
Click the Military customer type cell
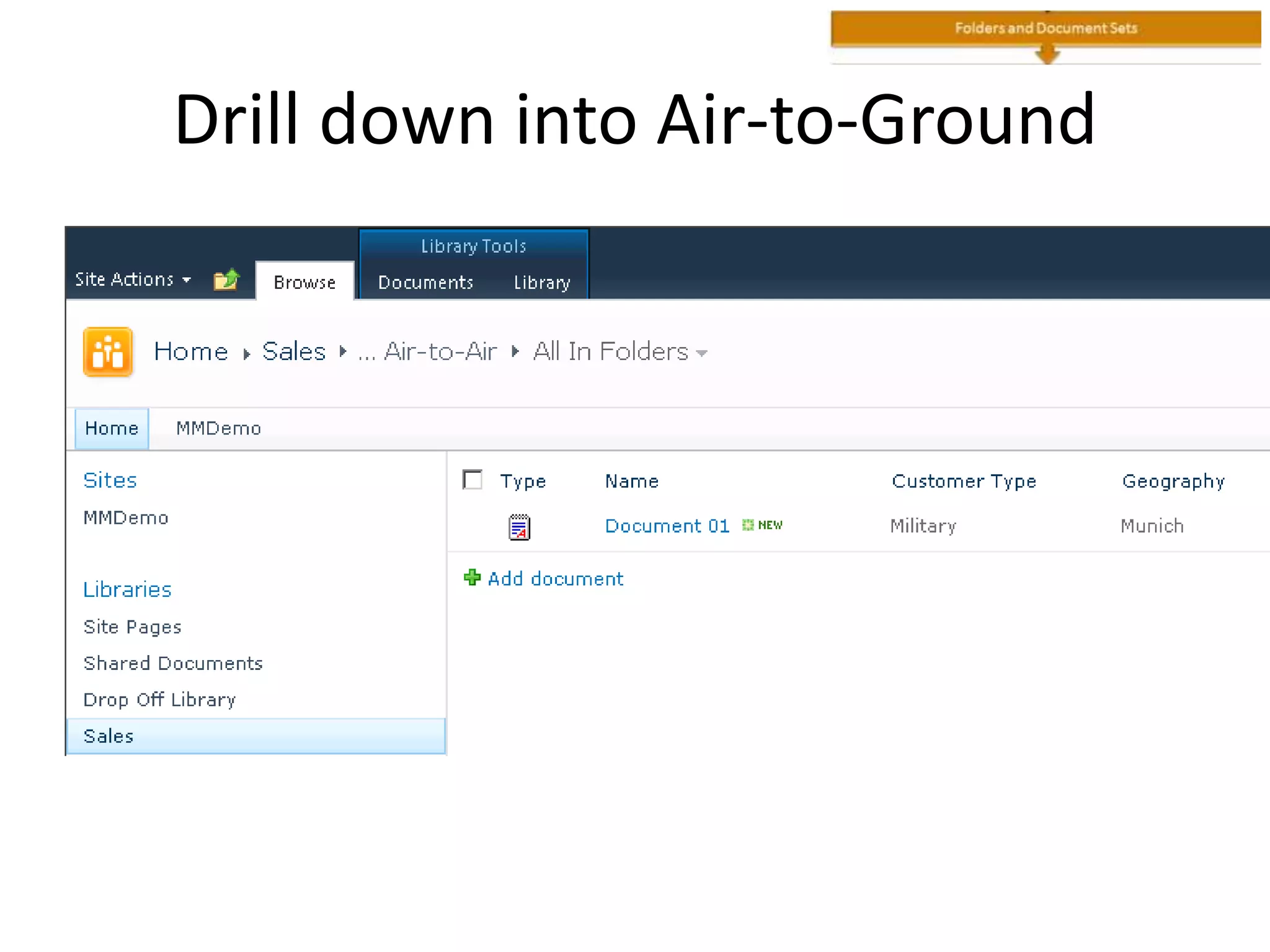tap(923, 526)
